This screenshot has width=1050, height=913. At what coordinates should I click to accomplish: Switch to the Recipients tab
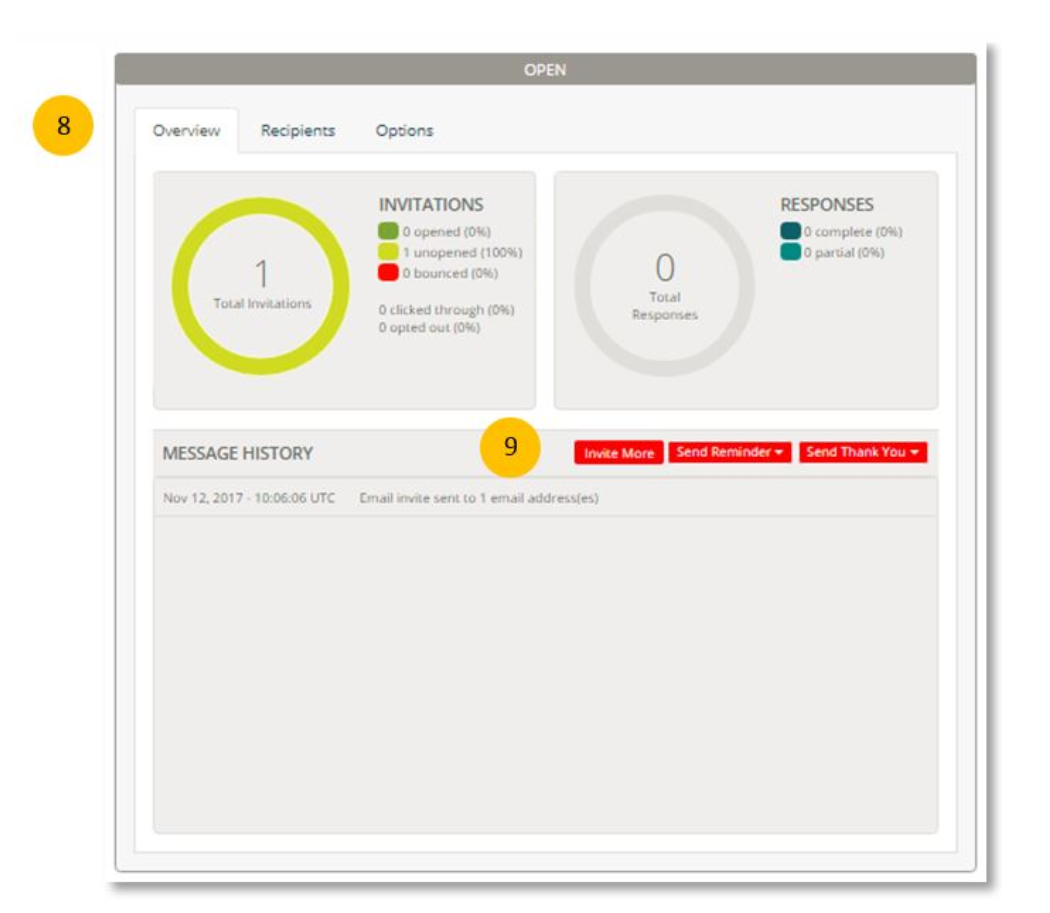click(298, 131)
